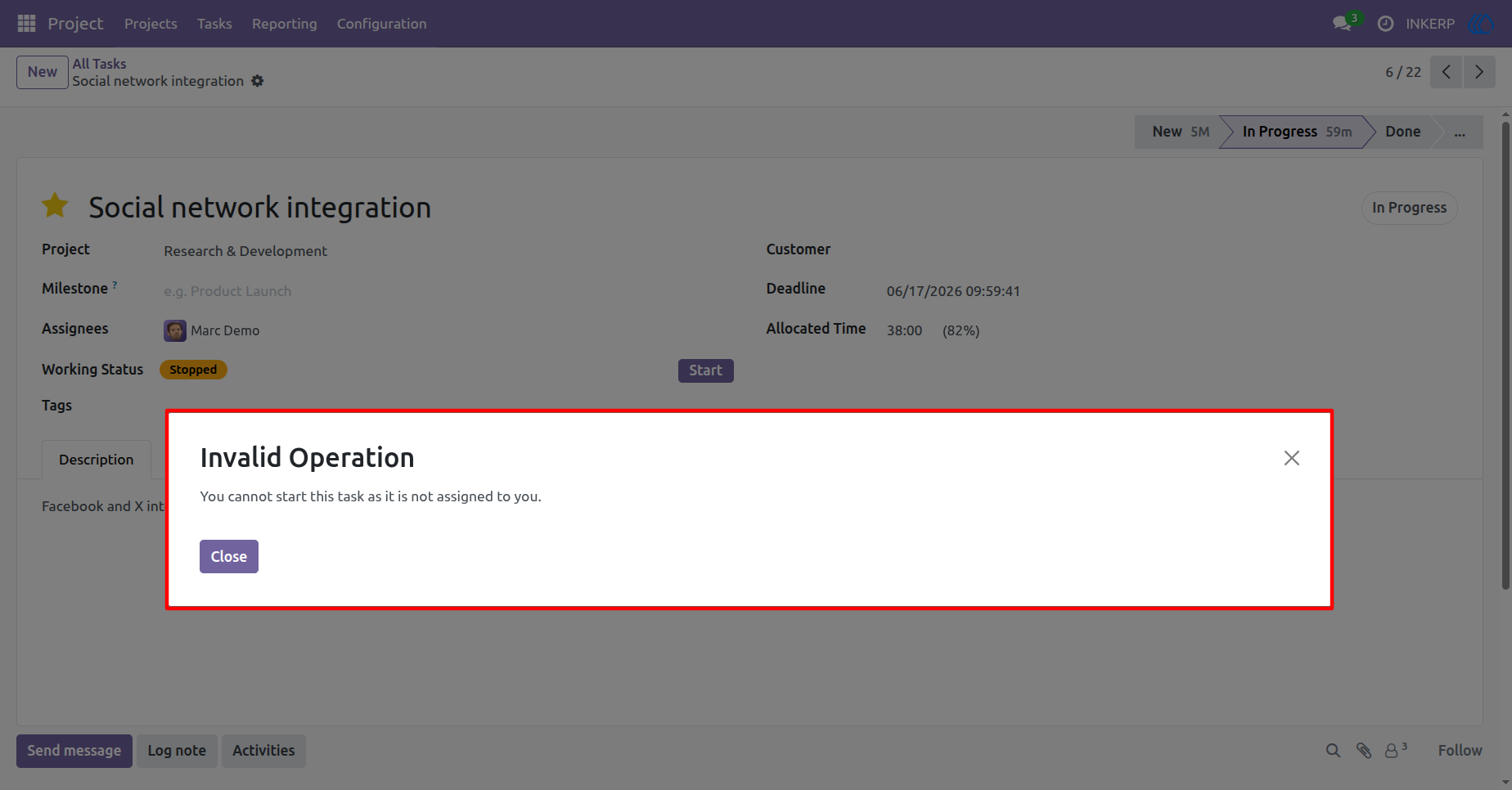Expand more stages ellipsis
This screenshot has height=790, width=1512.
1460,132
